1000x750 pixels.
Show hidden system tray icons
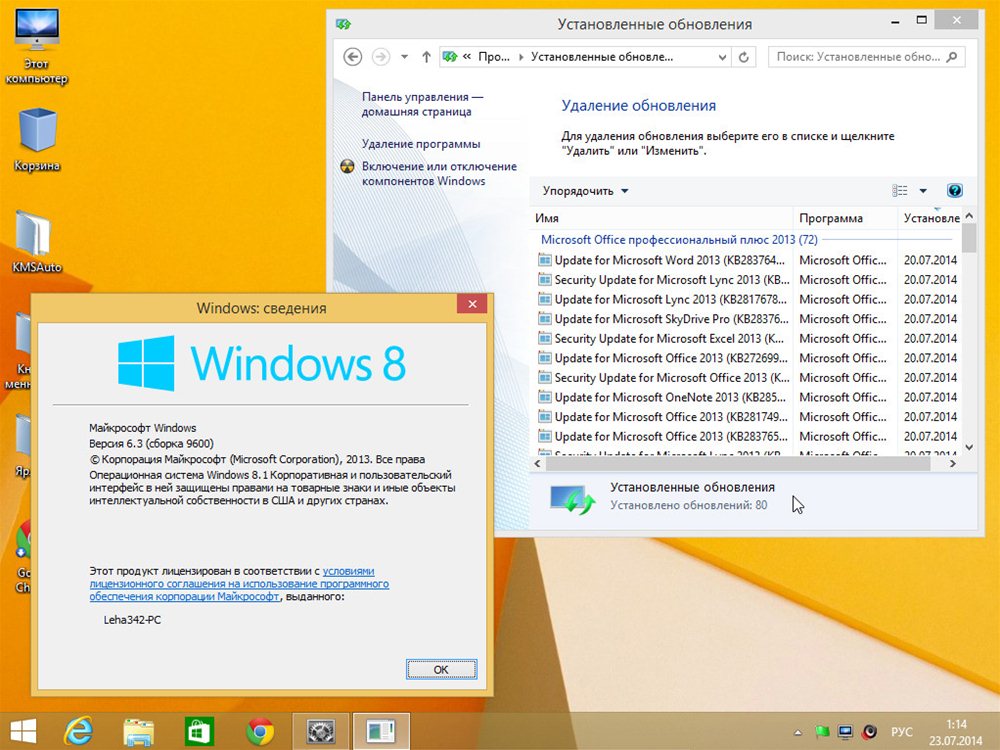pyautogui.click(x=797, y=732)
